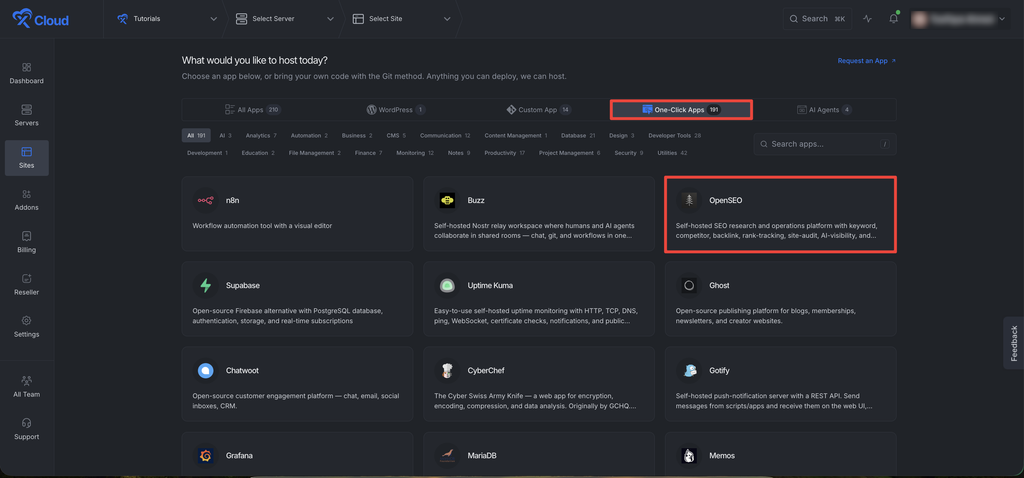The height and width of the screenshot is (478, 1024).
Task: Open All Team in the sidebar
Action: 26,387
